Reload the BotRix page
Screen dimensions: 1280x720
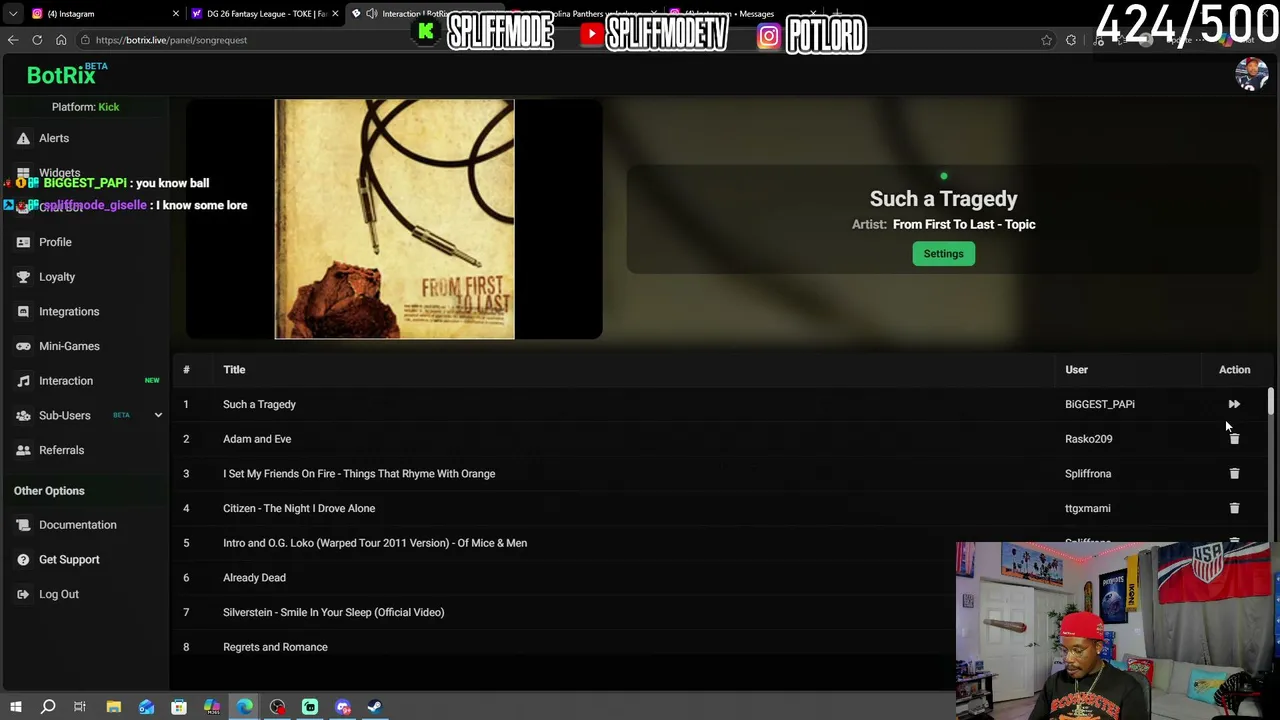pyautogui.click(x=37, y=40)
